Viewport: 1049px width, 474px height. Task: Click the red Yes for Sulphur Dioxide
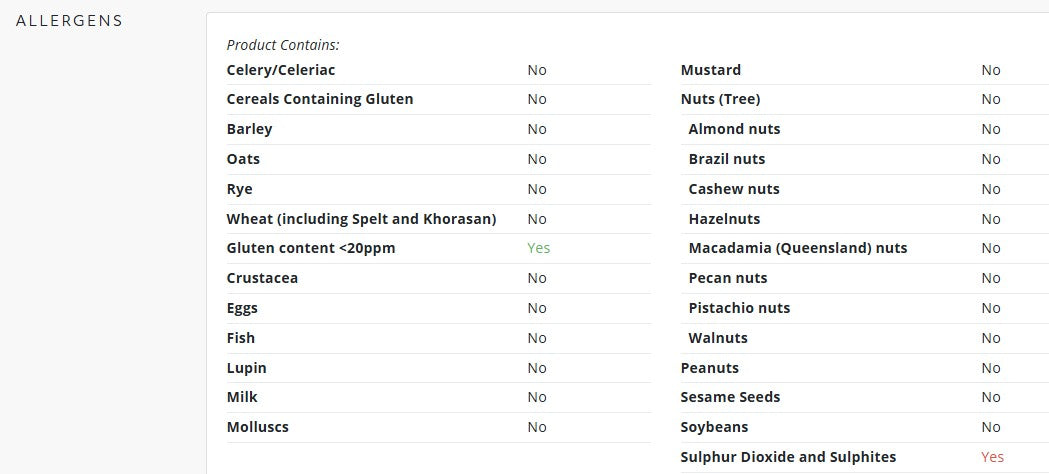coord(991,457)
